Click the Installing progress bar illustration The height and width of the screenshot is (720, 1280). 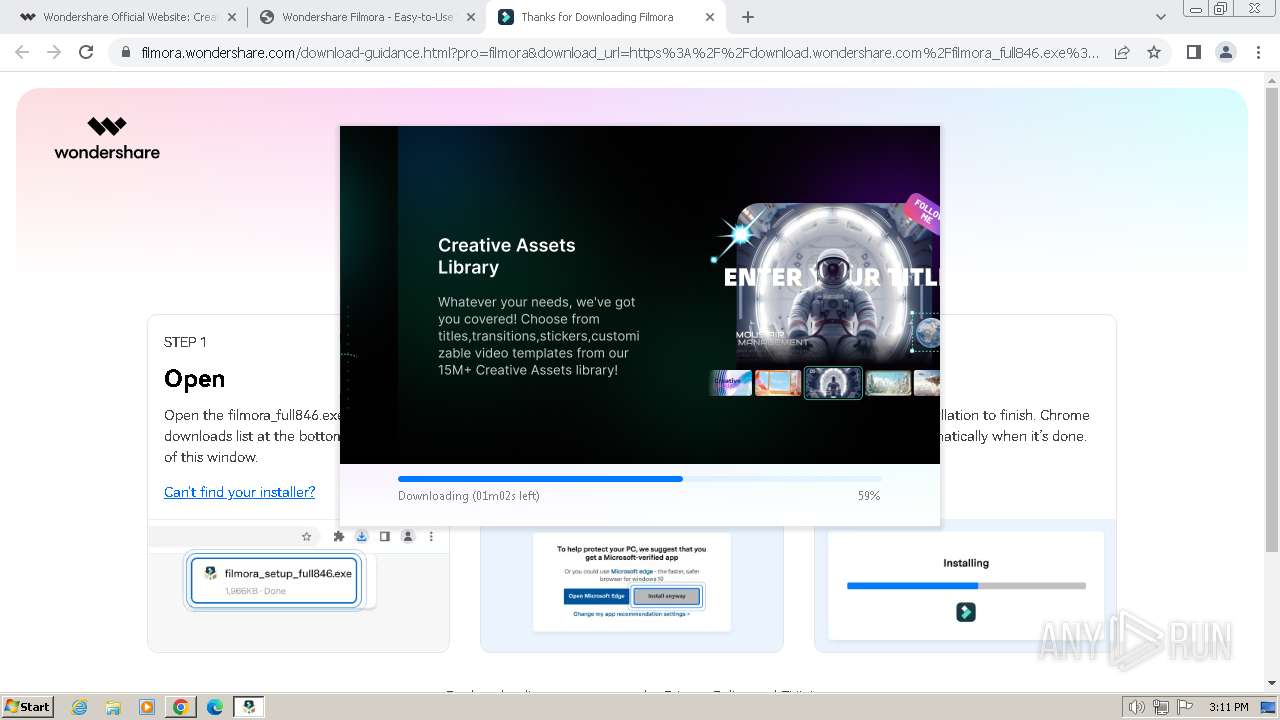click(966, 585)
